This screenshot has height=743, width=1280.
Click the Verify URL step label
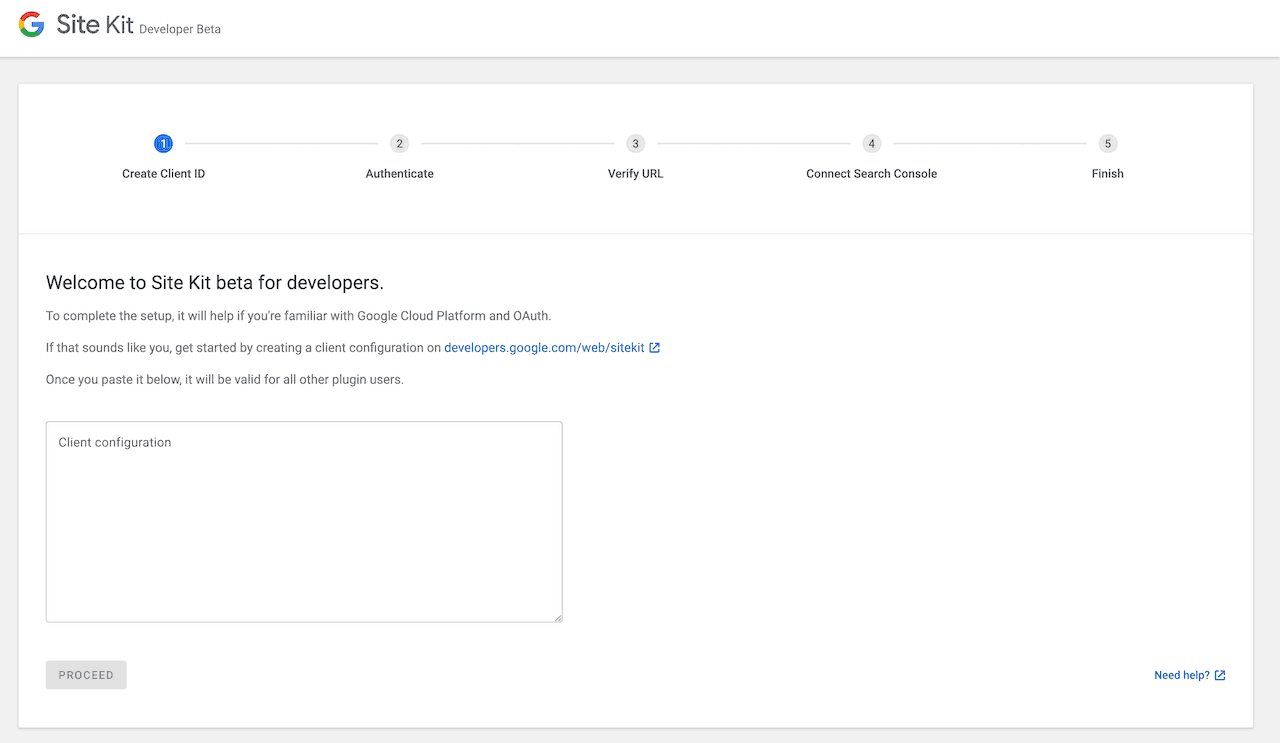[636, 174]
